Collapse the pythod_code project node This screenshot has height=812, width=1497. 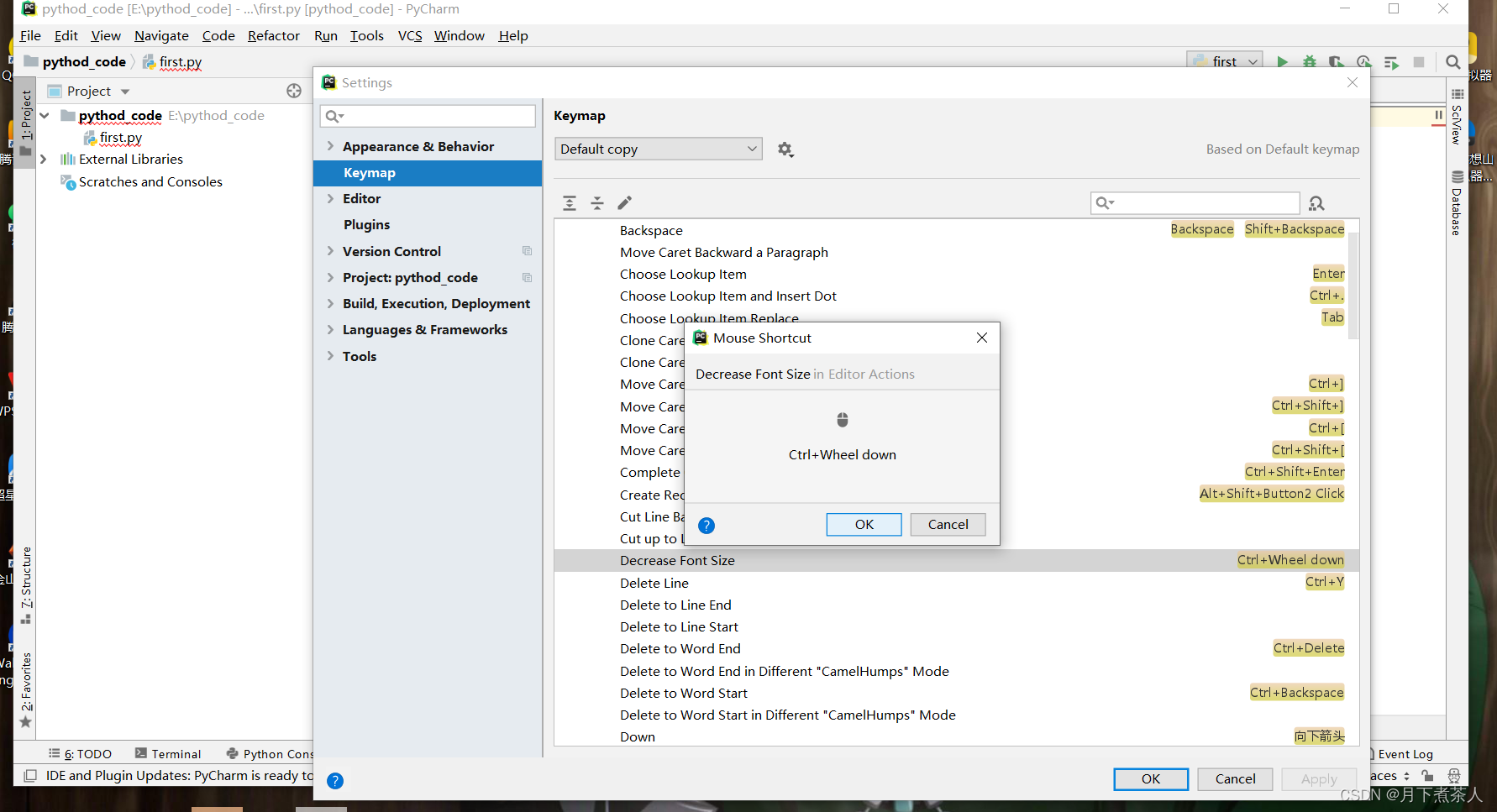click(44, 115)
